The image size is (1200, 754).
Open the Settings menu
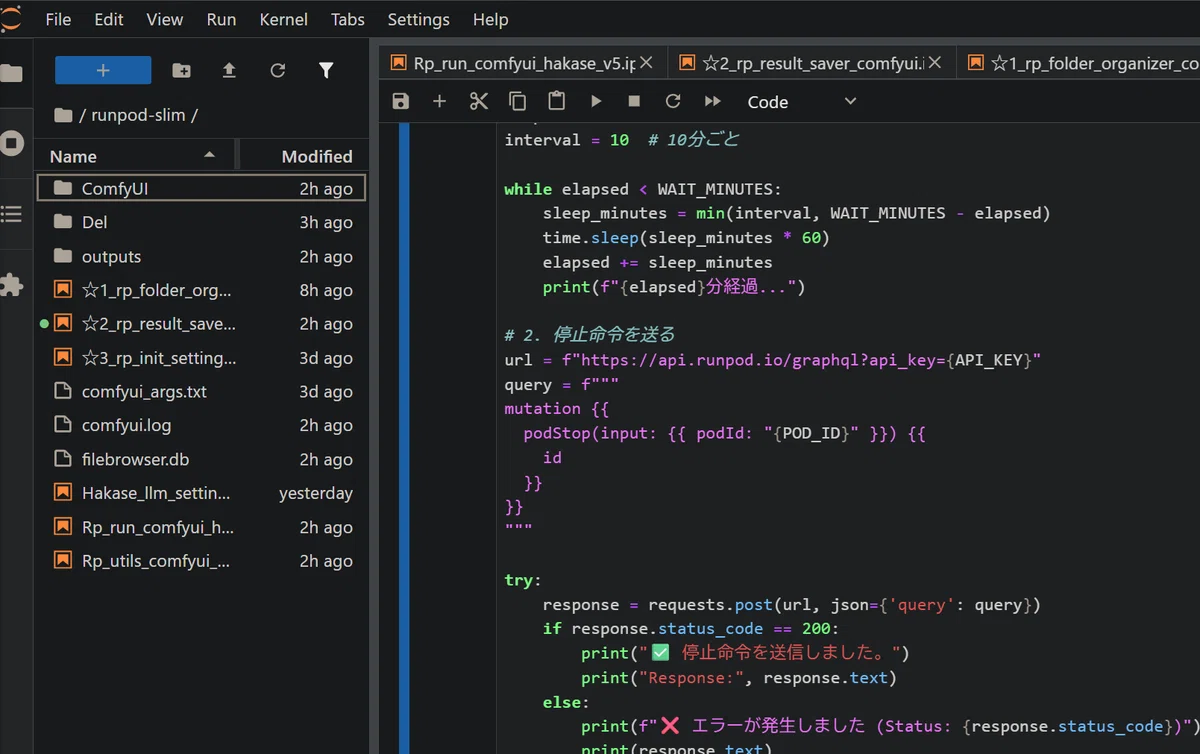coord(418,19)
